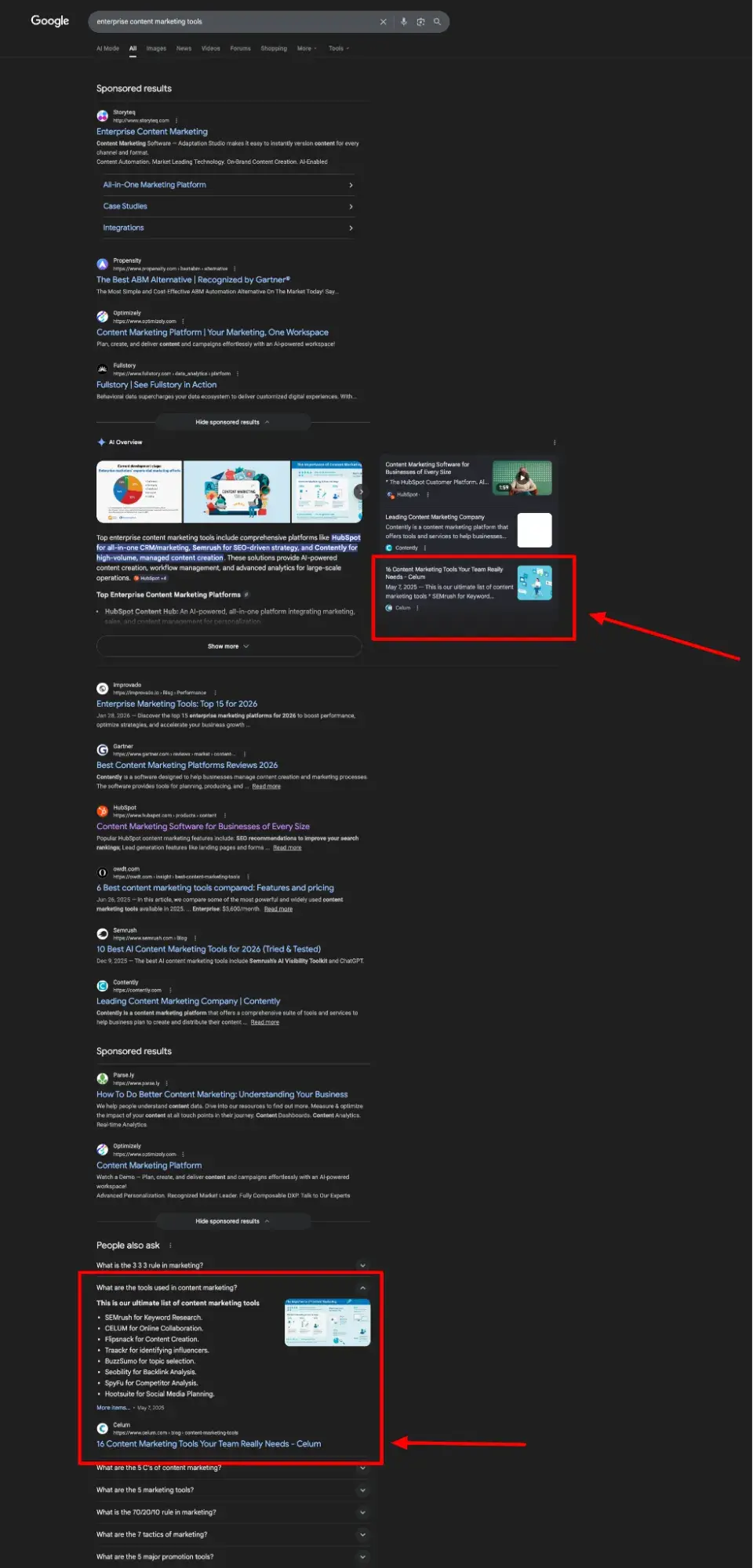The width and height of the screenshot is (753, 1568).
Task: Open HubSpot Content Marketing Software result
Action: (203, 827)
